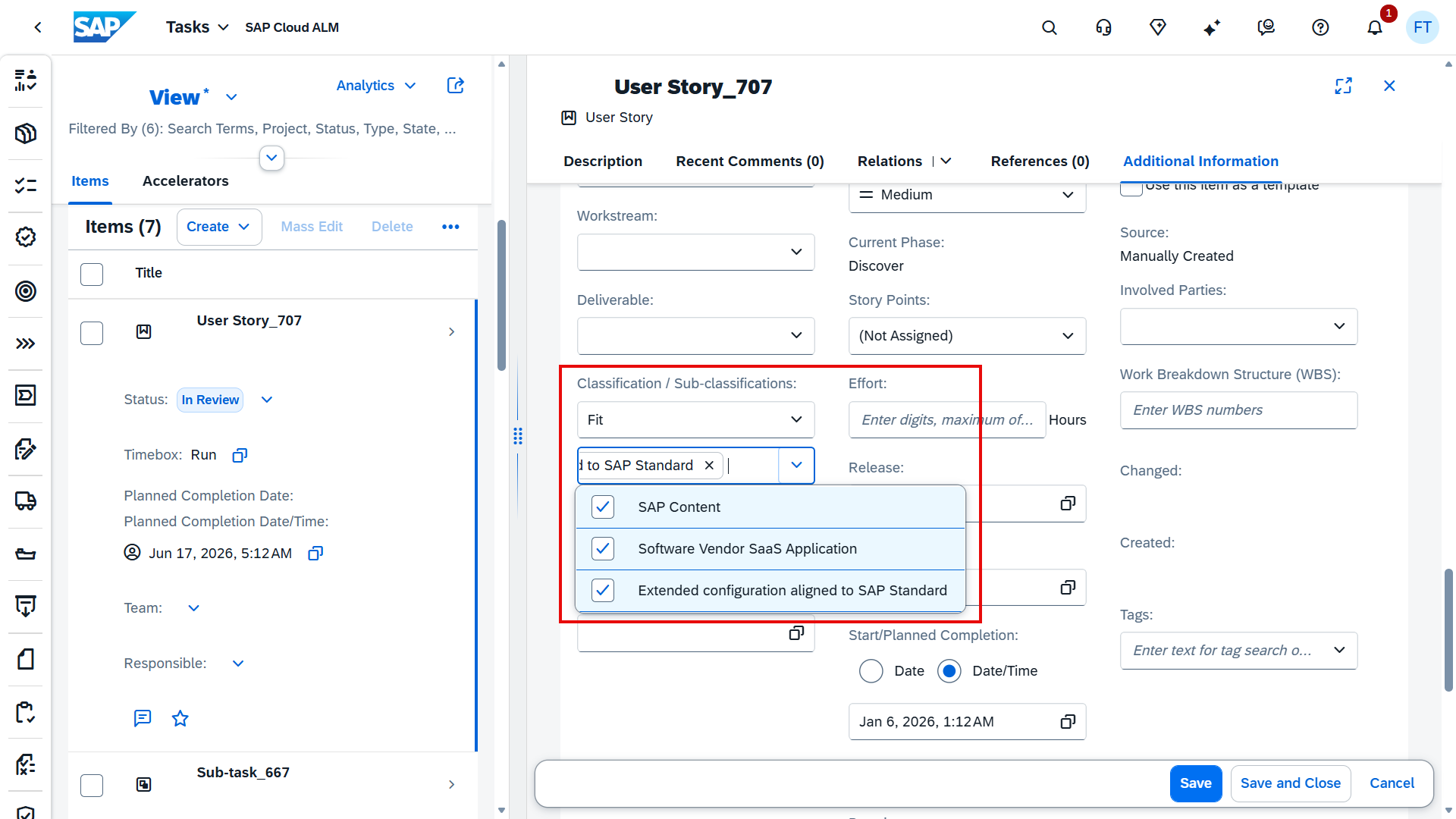Click the SAP logo
1456x819 pixels.
click(x=105, y=27)
